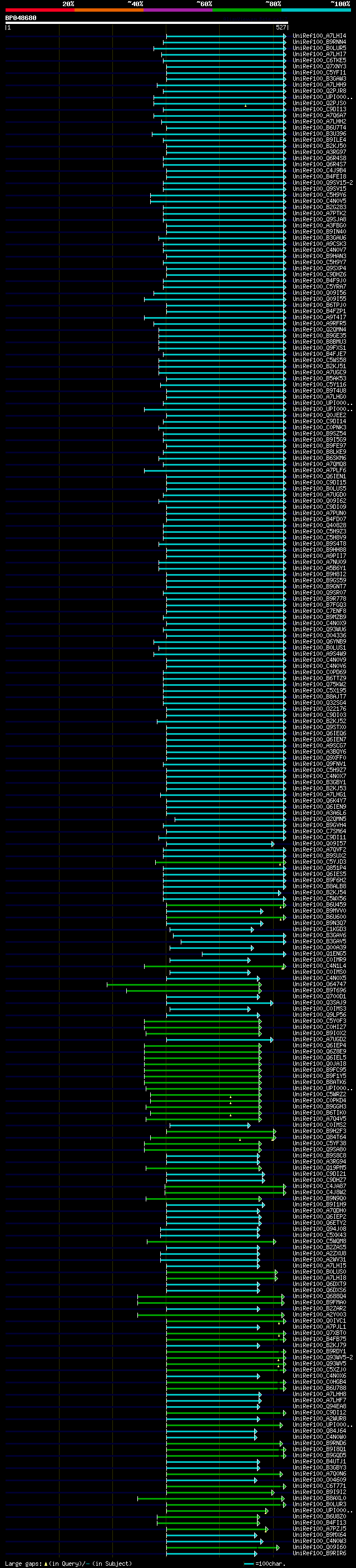
Task: Click the UniRef100_Q94EA8 label
Action: (x=319, y=1407)
